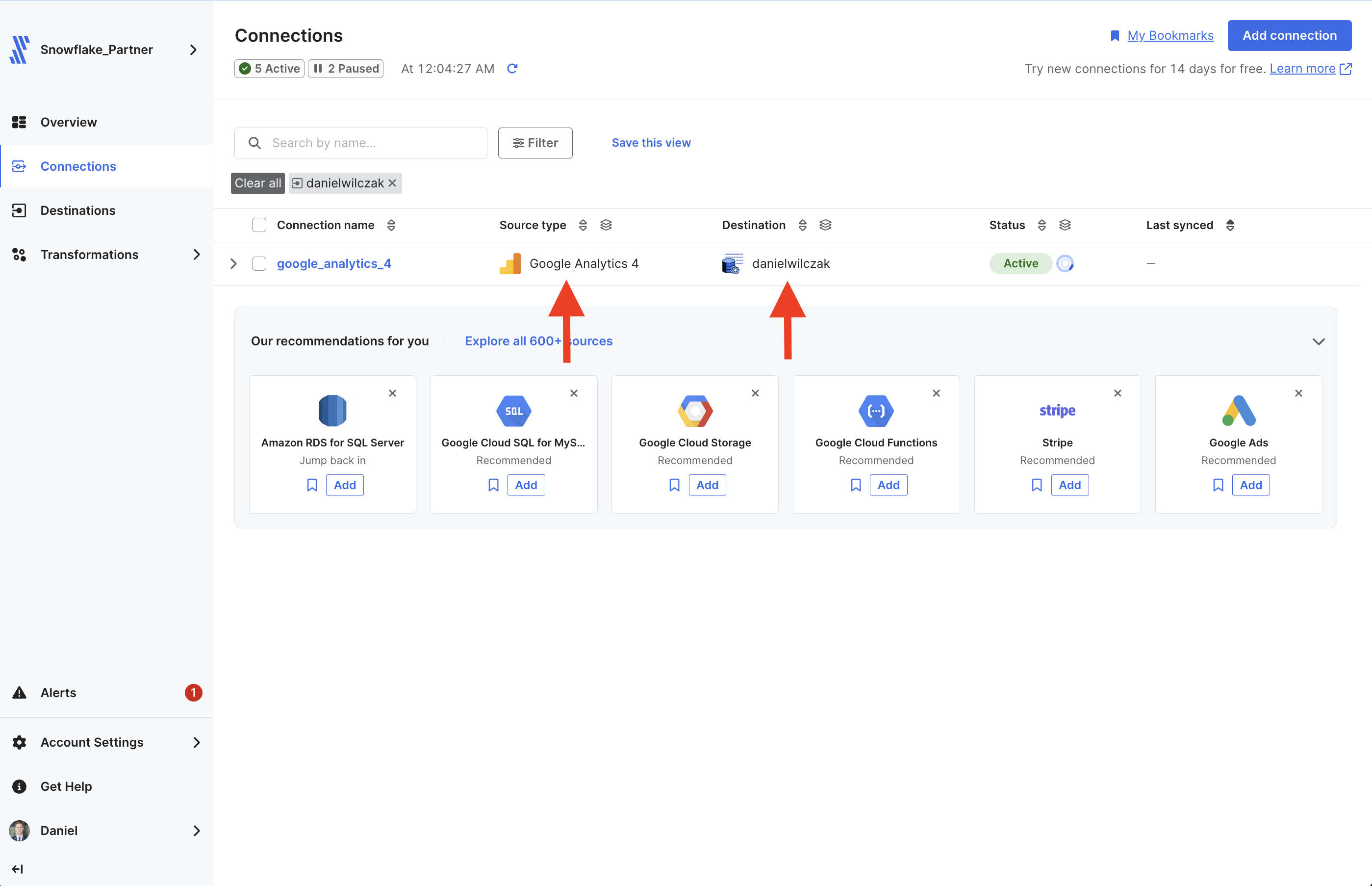Sort by Destination column

coord(803,225)
